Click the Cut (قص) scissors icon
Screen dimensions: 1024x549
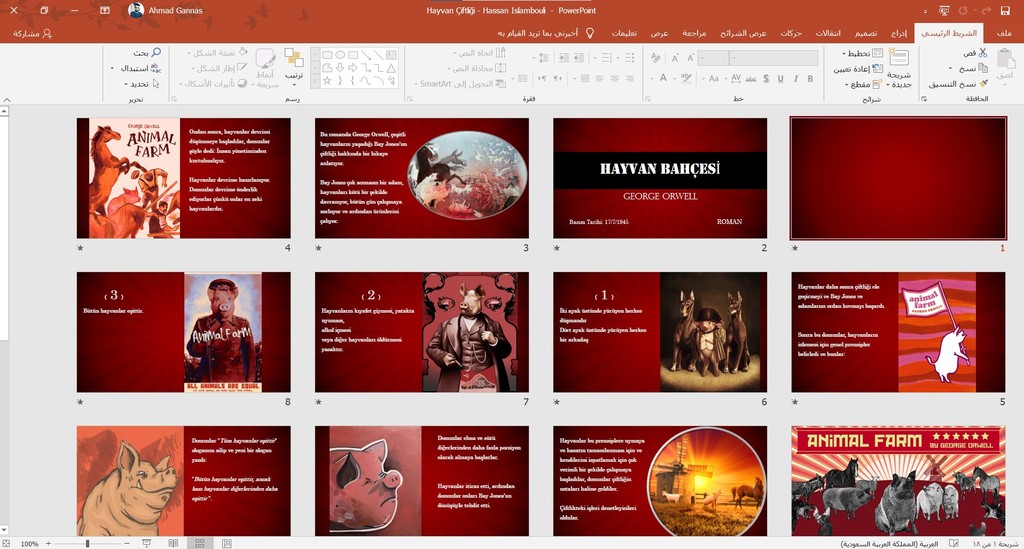tap(983, 53)
